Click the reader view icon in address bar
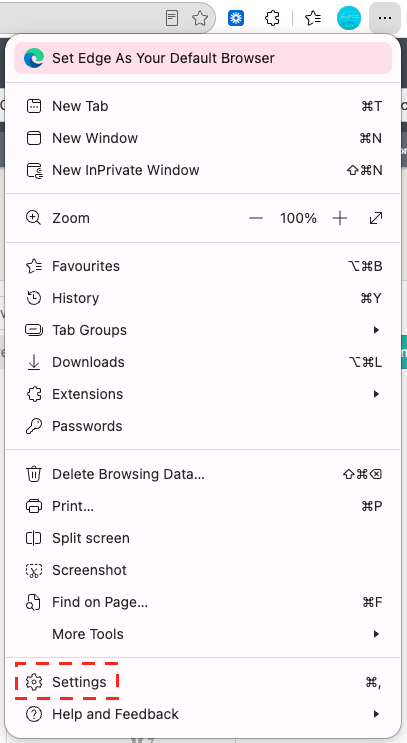The image size is (407, 743). pyautogui.click(x=172, y=18)
